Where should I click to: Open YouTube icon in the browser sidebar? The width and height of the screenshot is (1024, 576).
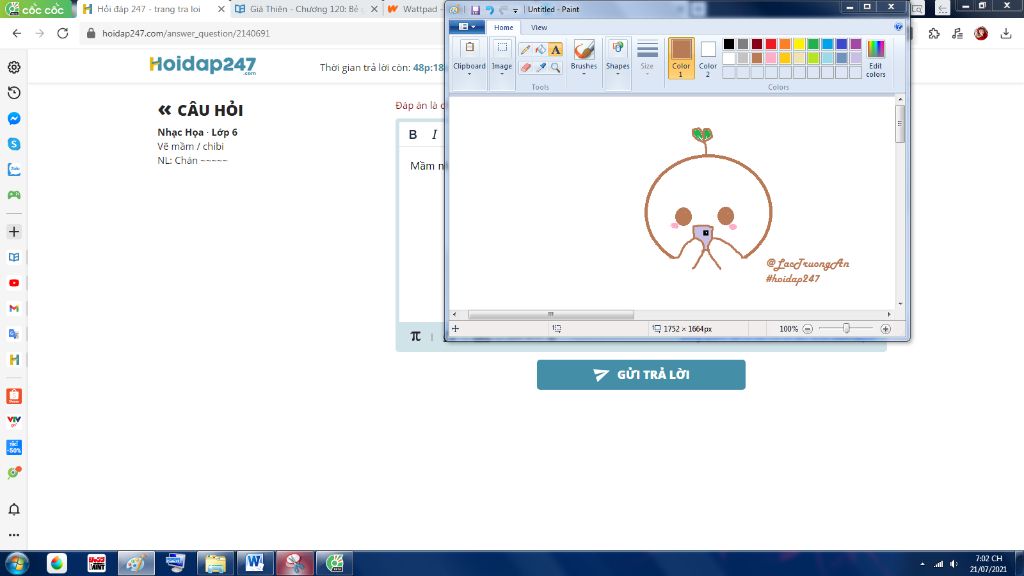pyautogui.click(x=14, y=283)
